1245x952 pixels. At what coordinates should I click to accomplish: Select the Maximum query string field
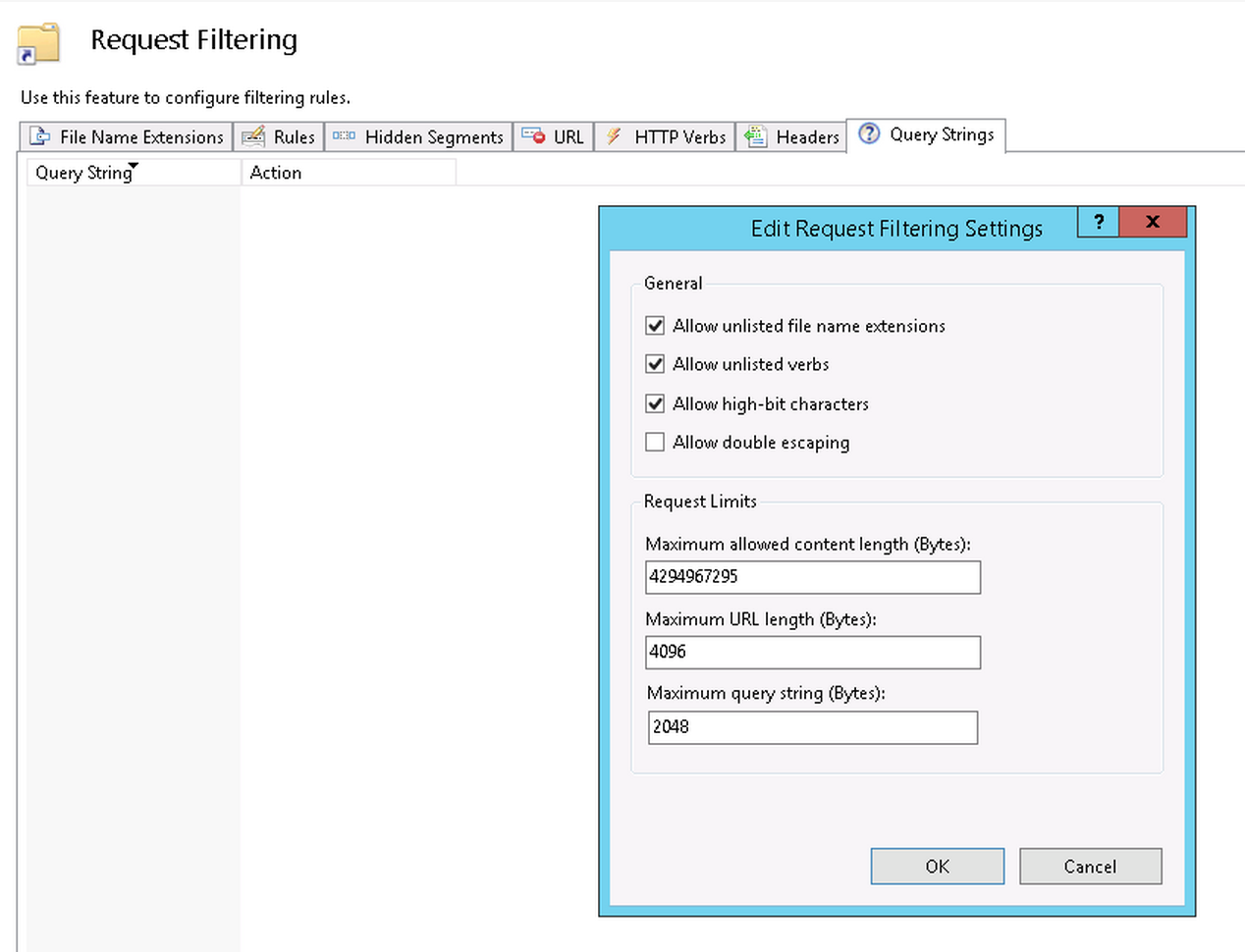[x=812, y=727]
